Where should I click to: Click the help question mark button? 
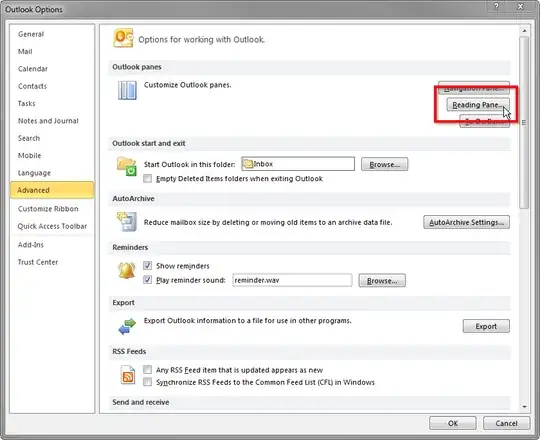pos(496,6)
